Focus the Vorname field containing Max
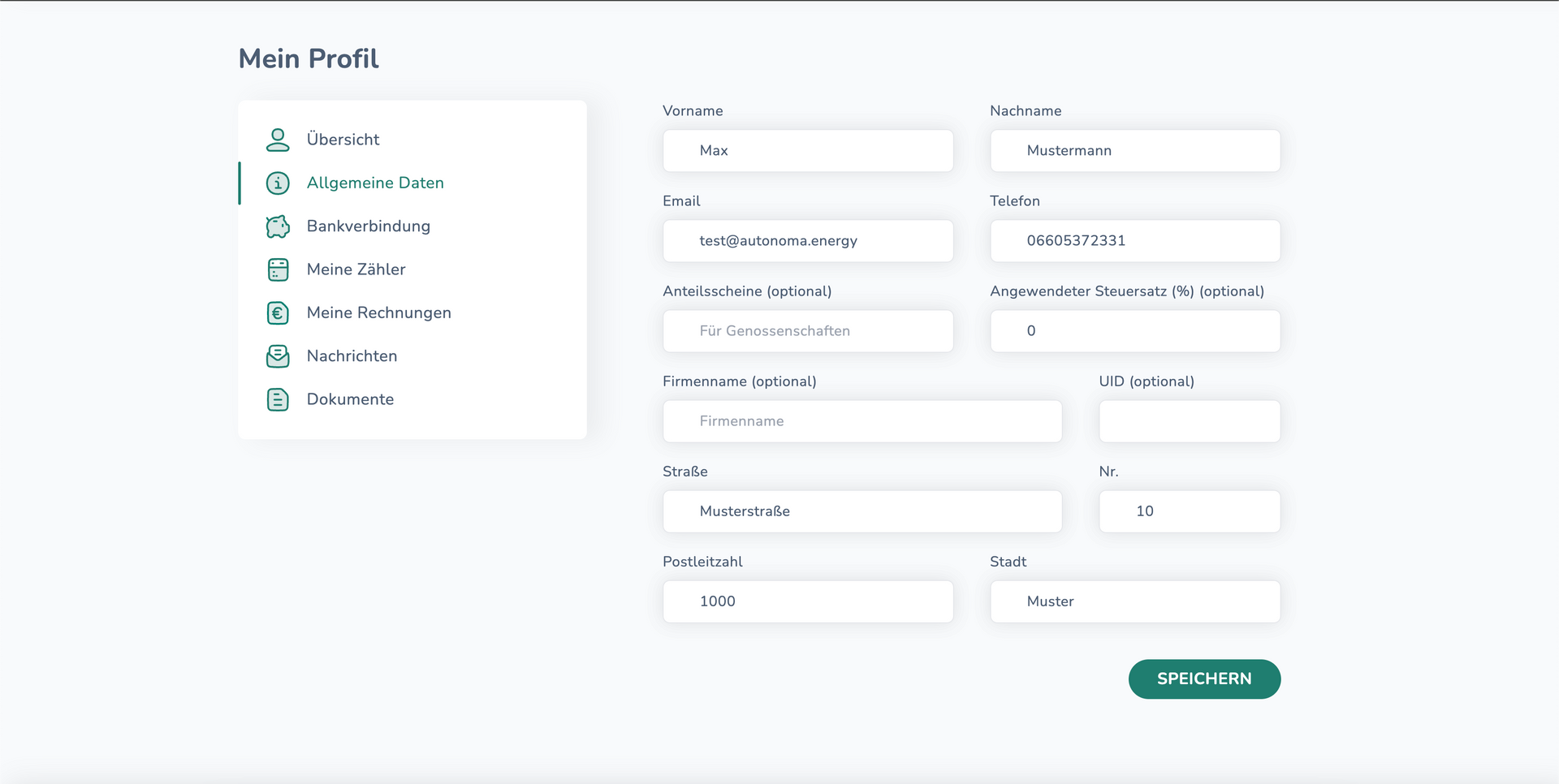Viewport: 1559px width, 784px height. [808, 150]
